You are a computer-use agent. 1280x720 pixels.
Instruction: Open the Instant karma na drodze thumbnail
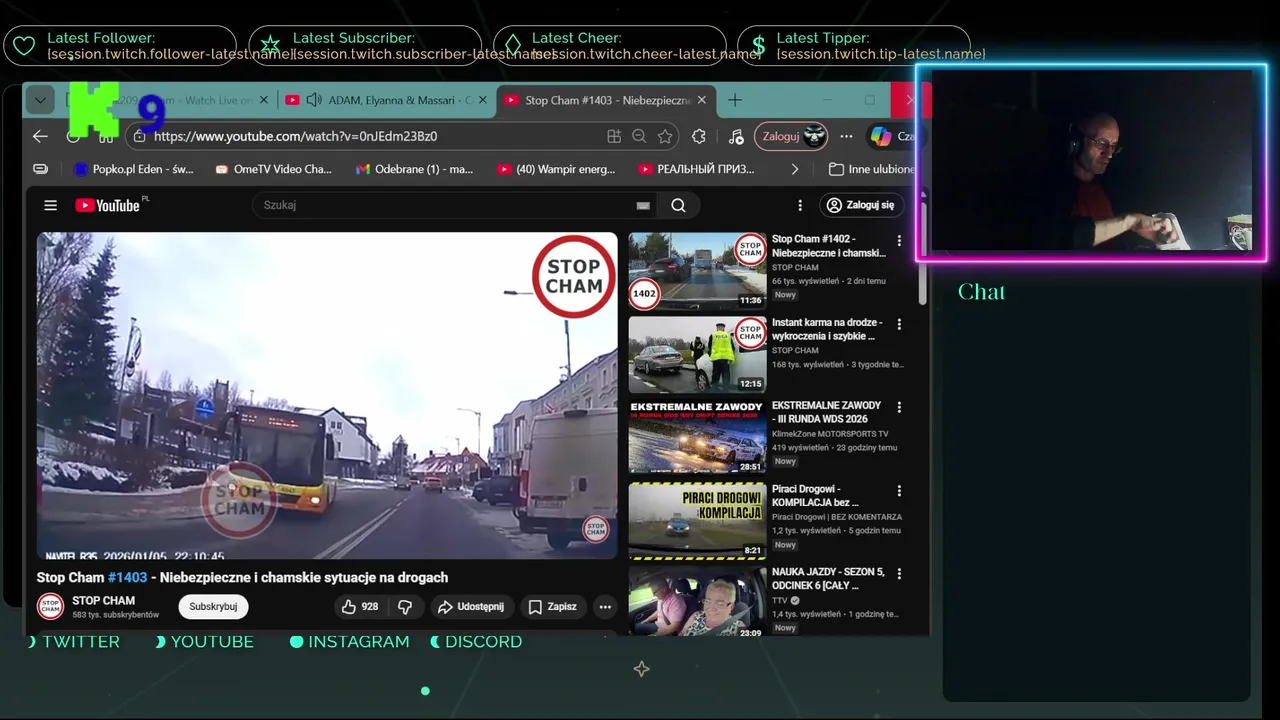click(x=697, y=353)
